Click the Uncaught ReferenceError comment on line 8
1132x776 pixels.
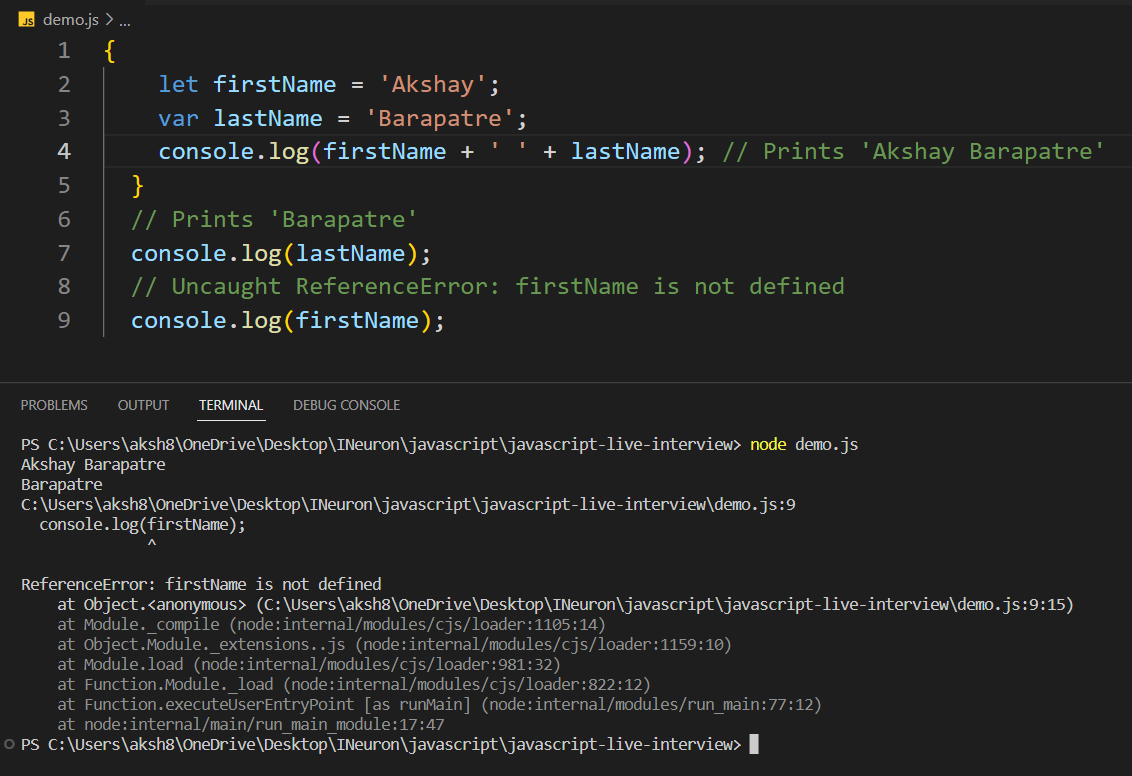[488, 287]
